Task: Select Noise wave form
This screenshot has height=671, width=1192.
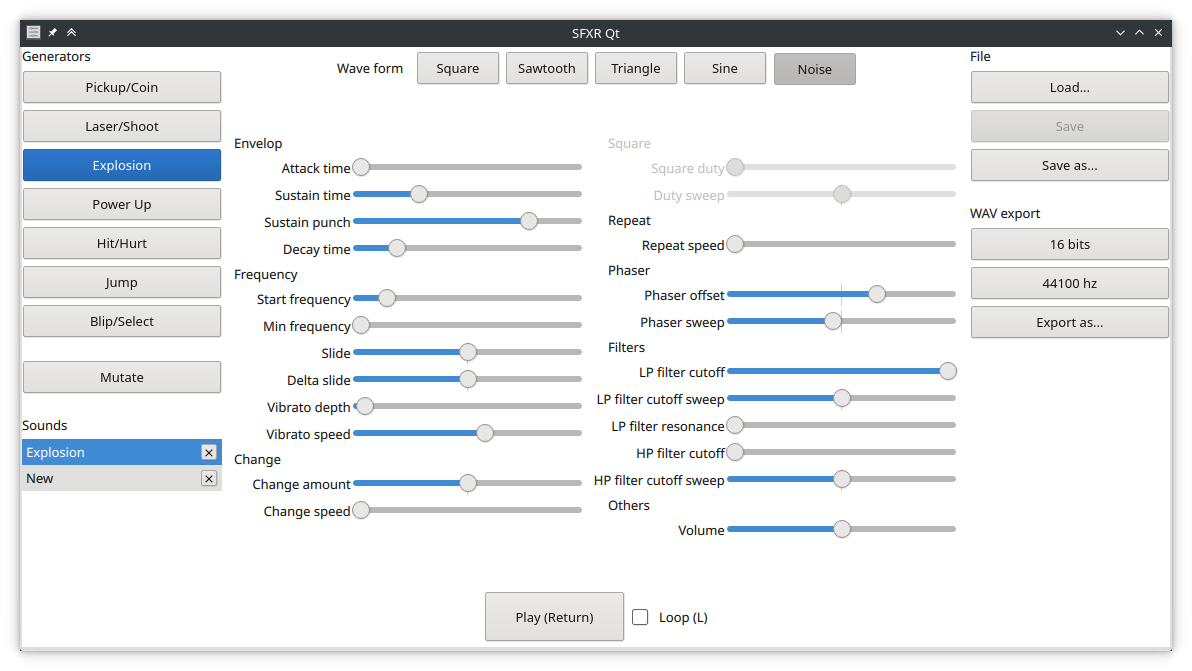Action: 814,69
